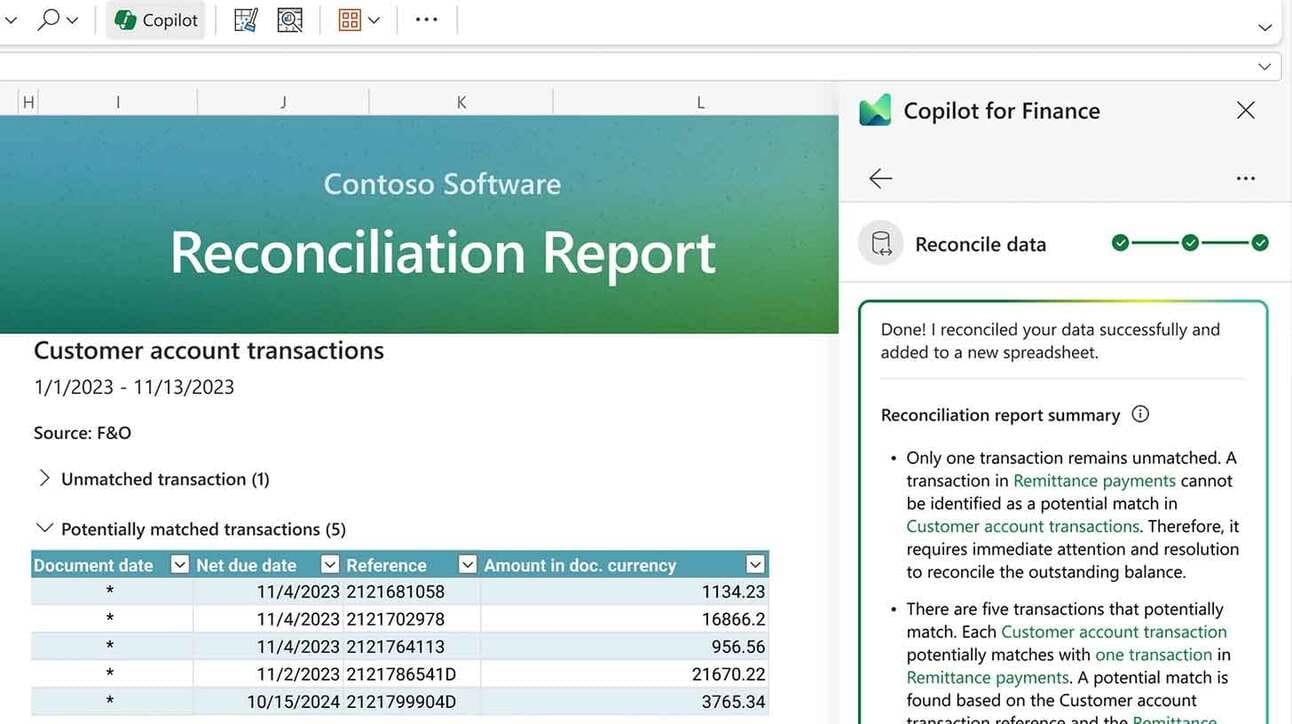Click the Reconciliation Report title
Screen dimensions: 1292x724
pos(442,252)
